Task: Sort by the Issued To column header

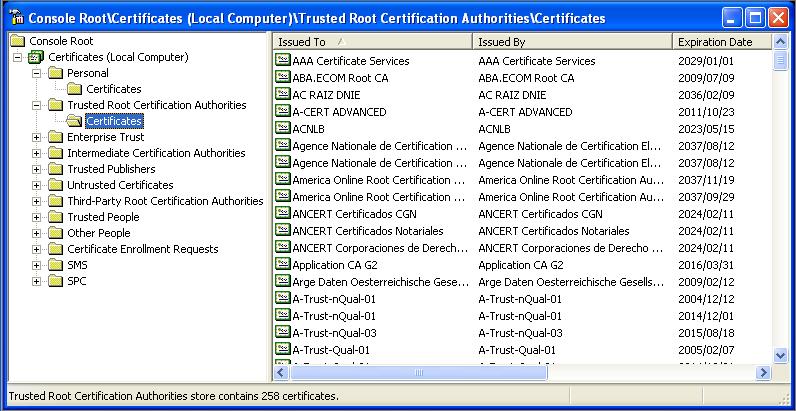Action: tap(373, 42)
